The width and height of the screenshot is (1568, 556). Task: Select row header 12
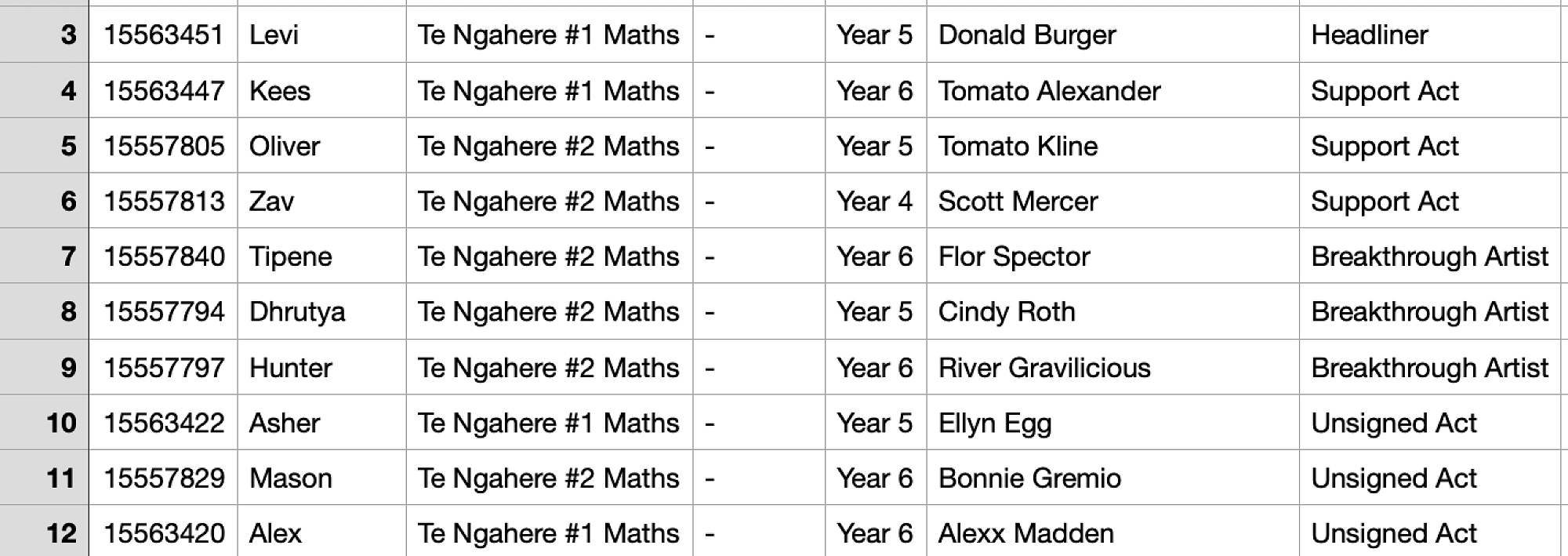tap(44, 533)
